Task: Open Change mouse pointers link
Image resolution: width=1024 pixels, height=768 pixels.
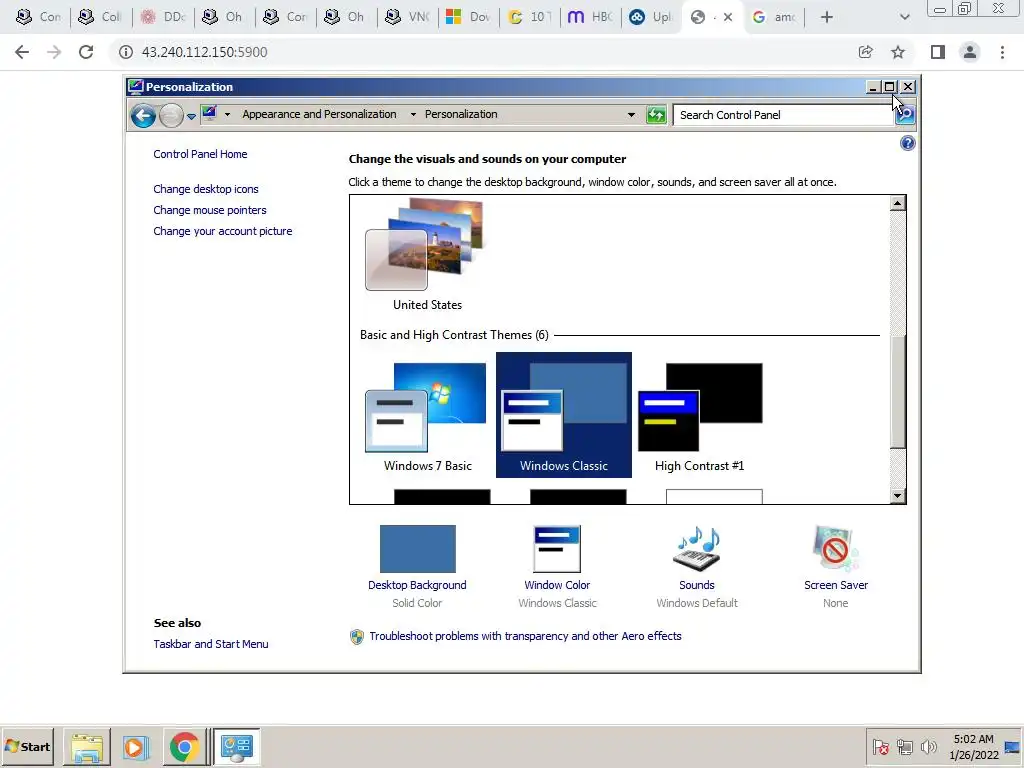Action: point(210,210)
